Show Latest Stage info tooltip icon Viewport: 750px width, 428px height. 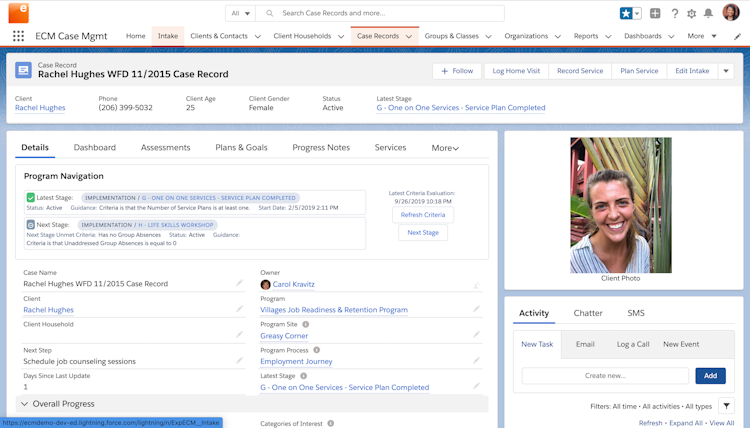coord(303,376)
